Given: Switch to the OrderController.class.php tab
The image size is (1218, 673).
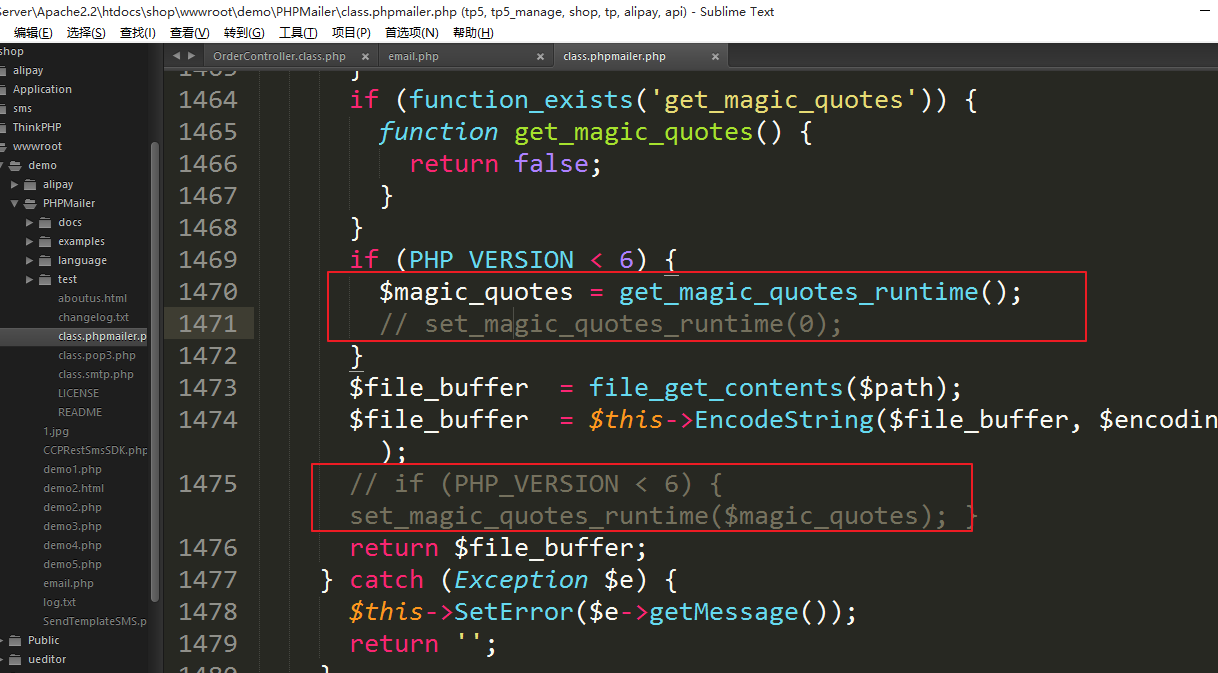Looking at the screenshot, I should [x=279, y=57].
